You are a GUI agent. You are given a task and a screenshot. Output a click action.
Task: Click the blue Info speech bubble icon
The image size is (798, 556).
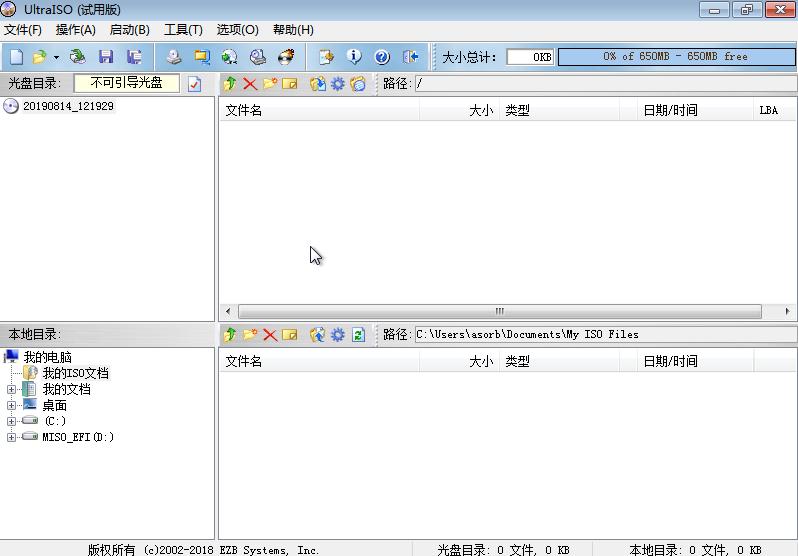click(354, 57)
